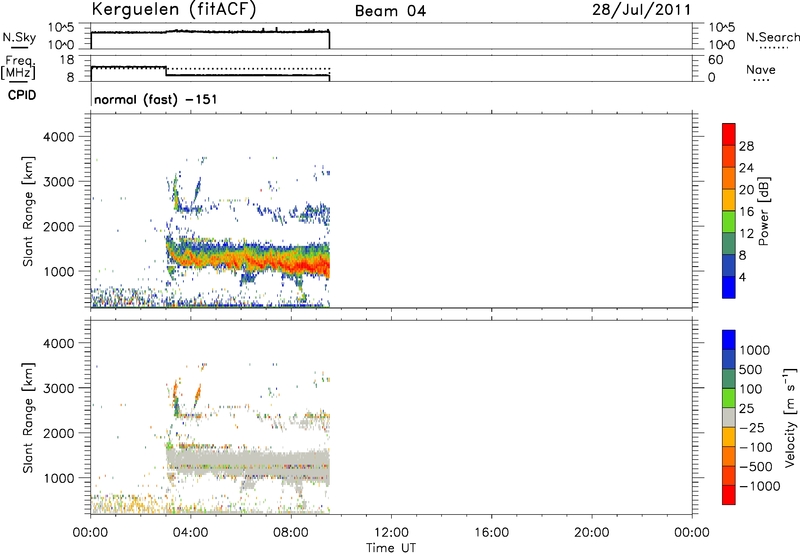Viewport: 800px width, 554px height.
Task: Select the "Time UT" axis title
Action: (391, 548)
